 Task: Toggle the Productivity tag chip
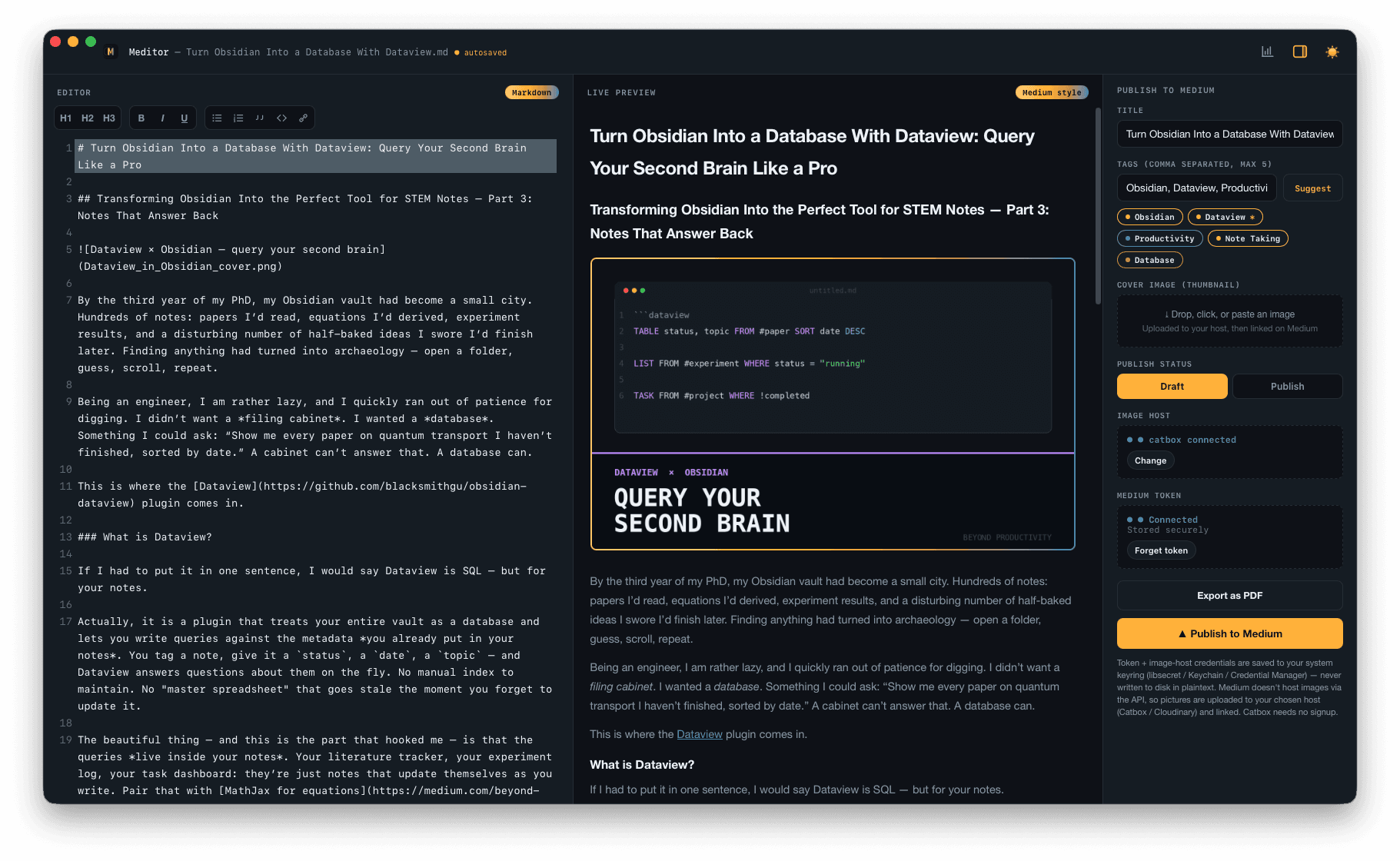pos(1159,238)
